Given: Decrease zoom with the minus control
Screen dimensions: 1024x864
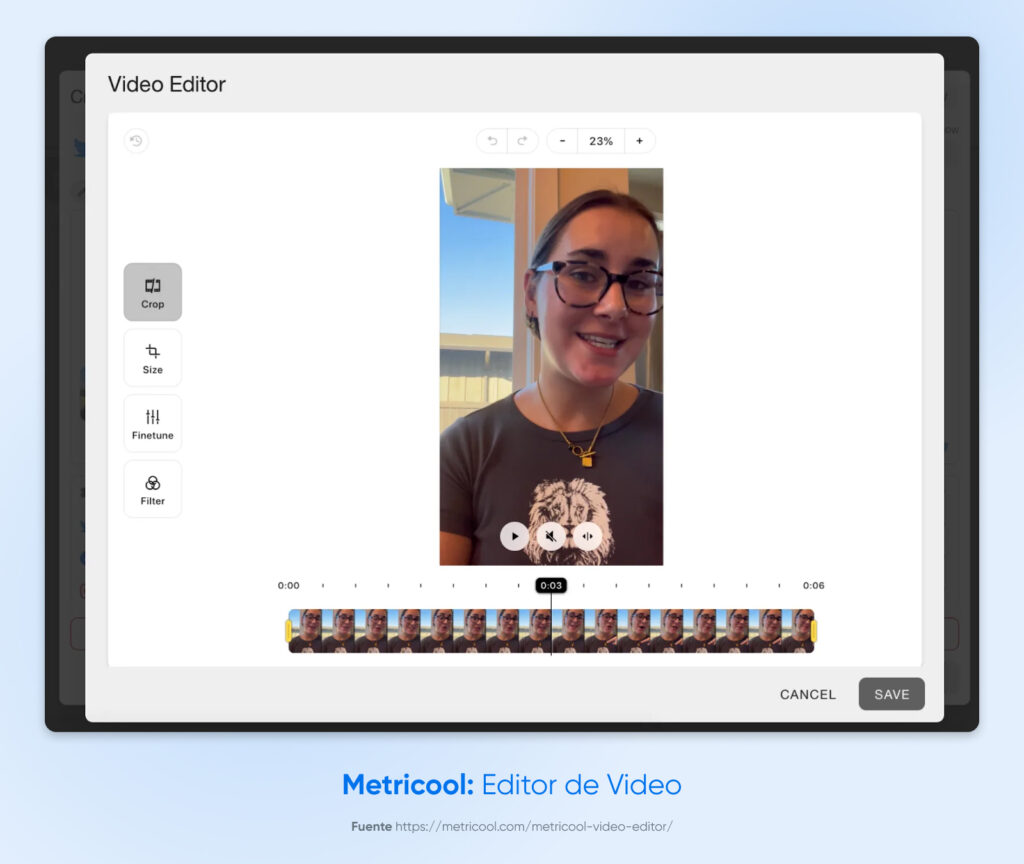Looking at the screenshot, I should click(562, 141).
